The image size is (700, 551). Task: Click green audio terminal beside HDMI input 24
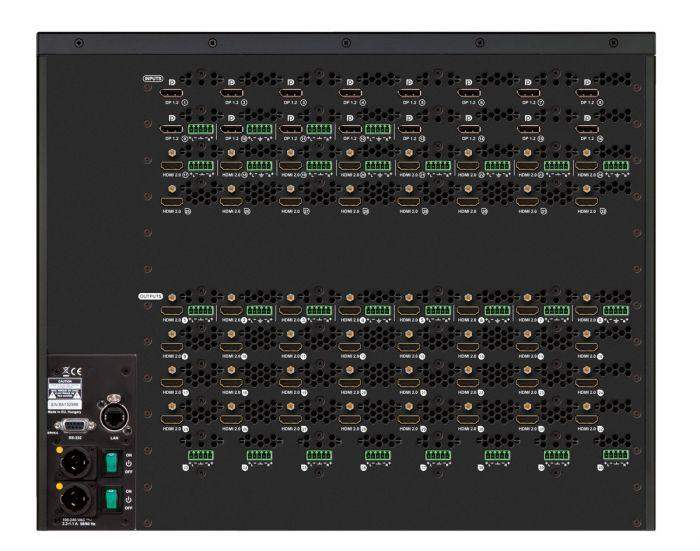click(x=616, y=166)
